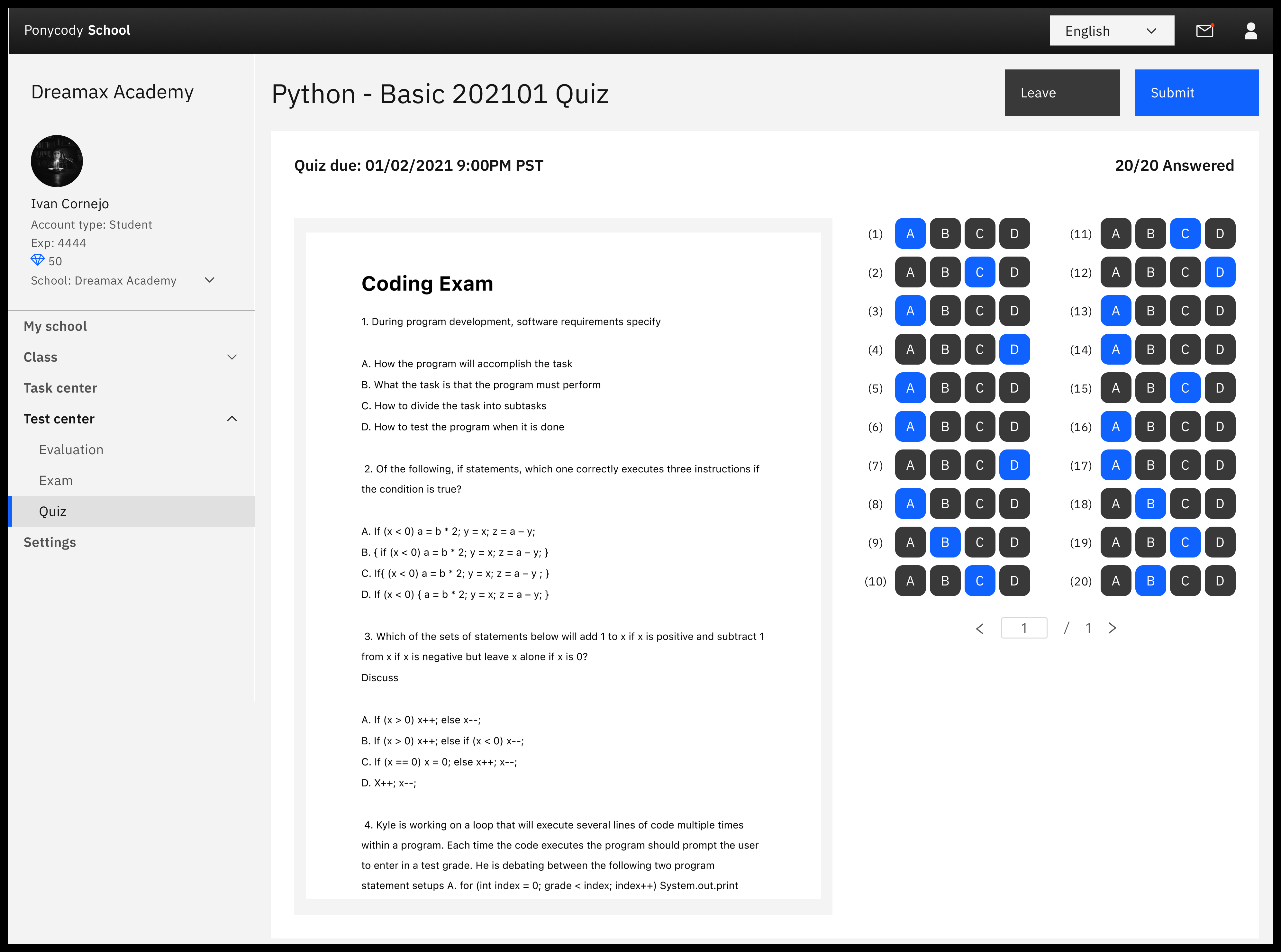Screen dimensions: 1281x952
Task: Open Settings in the sidebar
Action: 50,542
